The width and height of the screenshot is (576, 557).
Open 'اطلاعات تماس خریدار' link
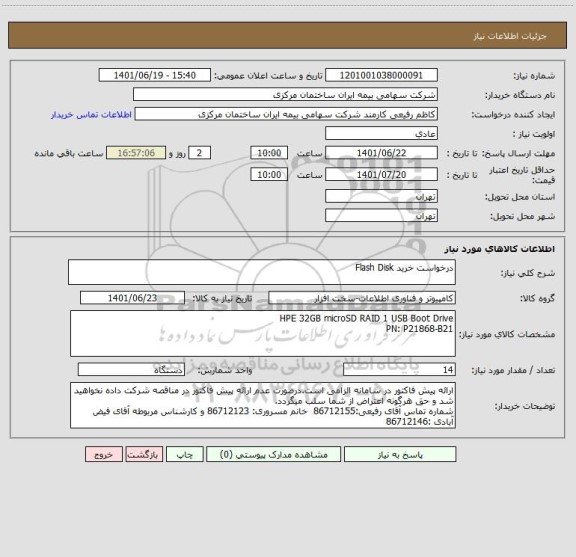coord(91,115)
